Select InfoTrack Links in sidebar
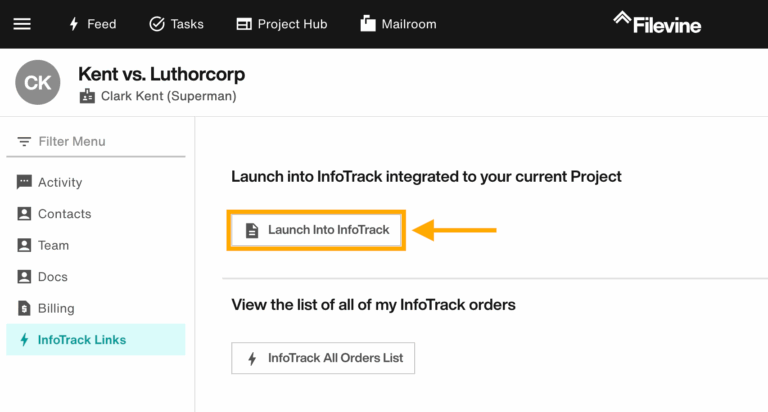 coord(96,339)
